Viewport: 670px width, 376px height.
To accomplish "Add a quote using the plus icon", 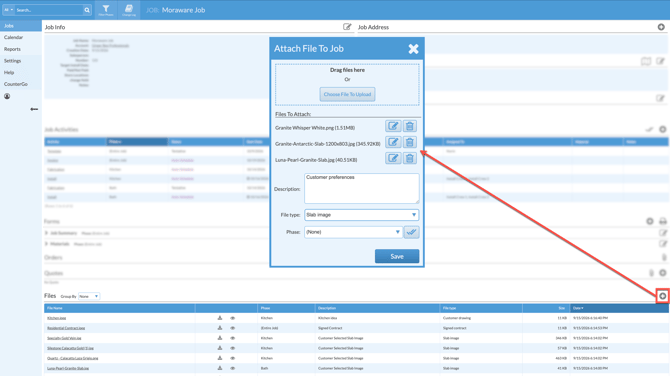I will 662,273.
